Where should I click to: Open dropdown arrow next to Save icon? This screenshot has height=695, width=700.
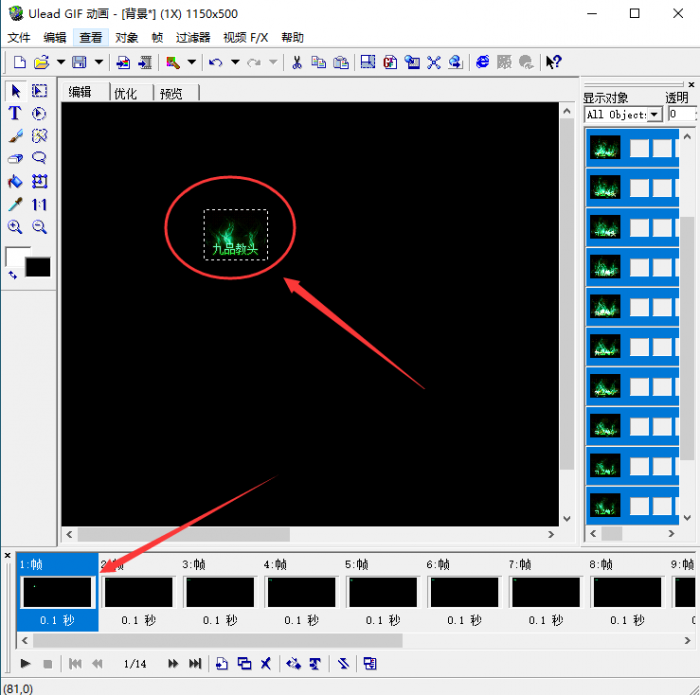pyautogui.click(x=98, y=62)
